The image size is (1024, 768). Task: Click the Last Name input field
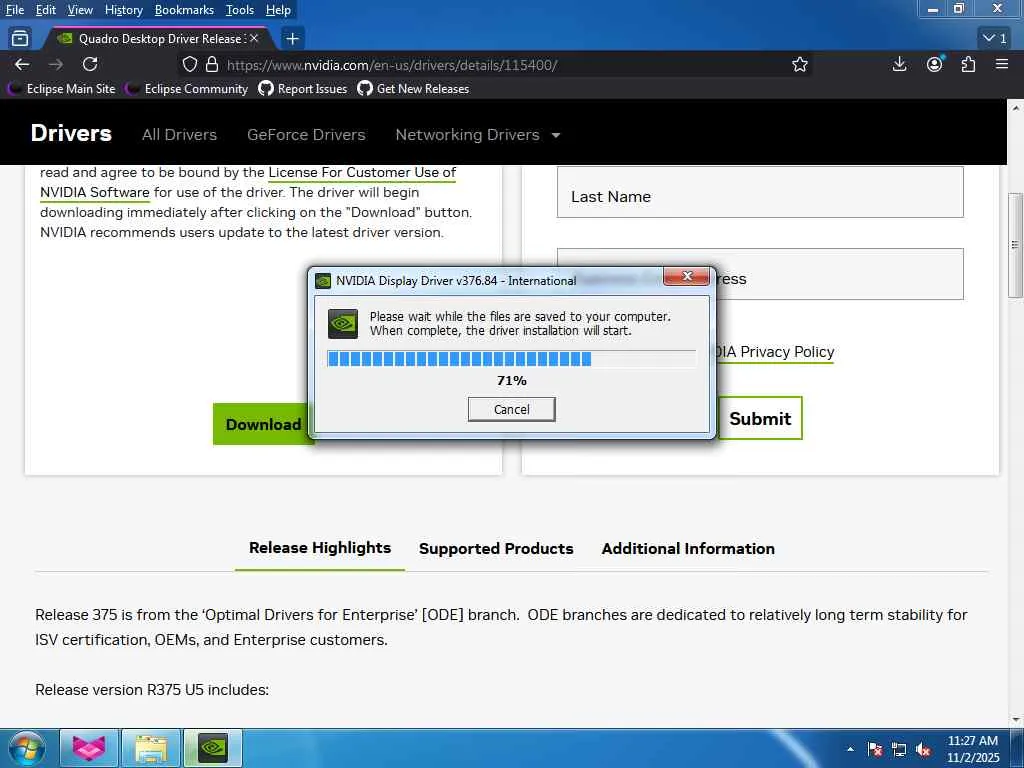760,192
